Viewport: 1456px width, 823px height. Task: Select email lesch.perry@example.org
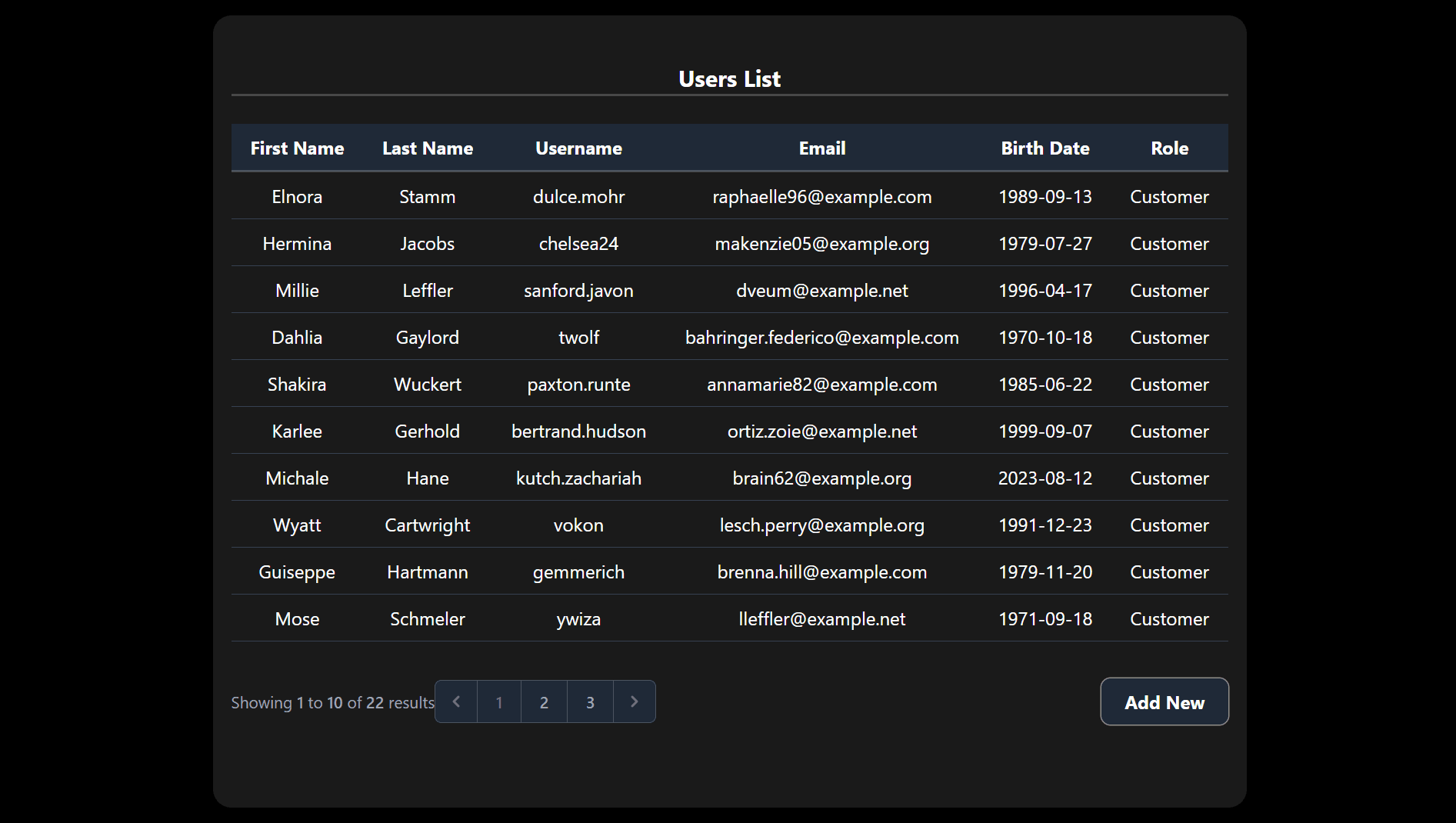click(822, 525)
